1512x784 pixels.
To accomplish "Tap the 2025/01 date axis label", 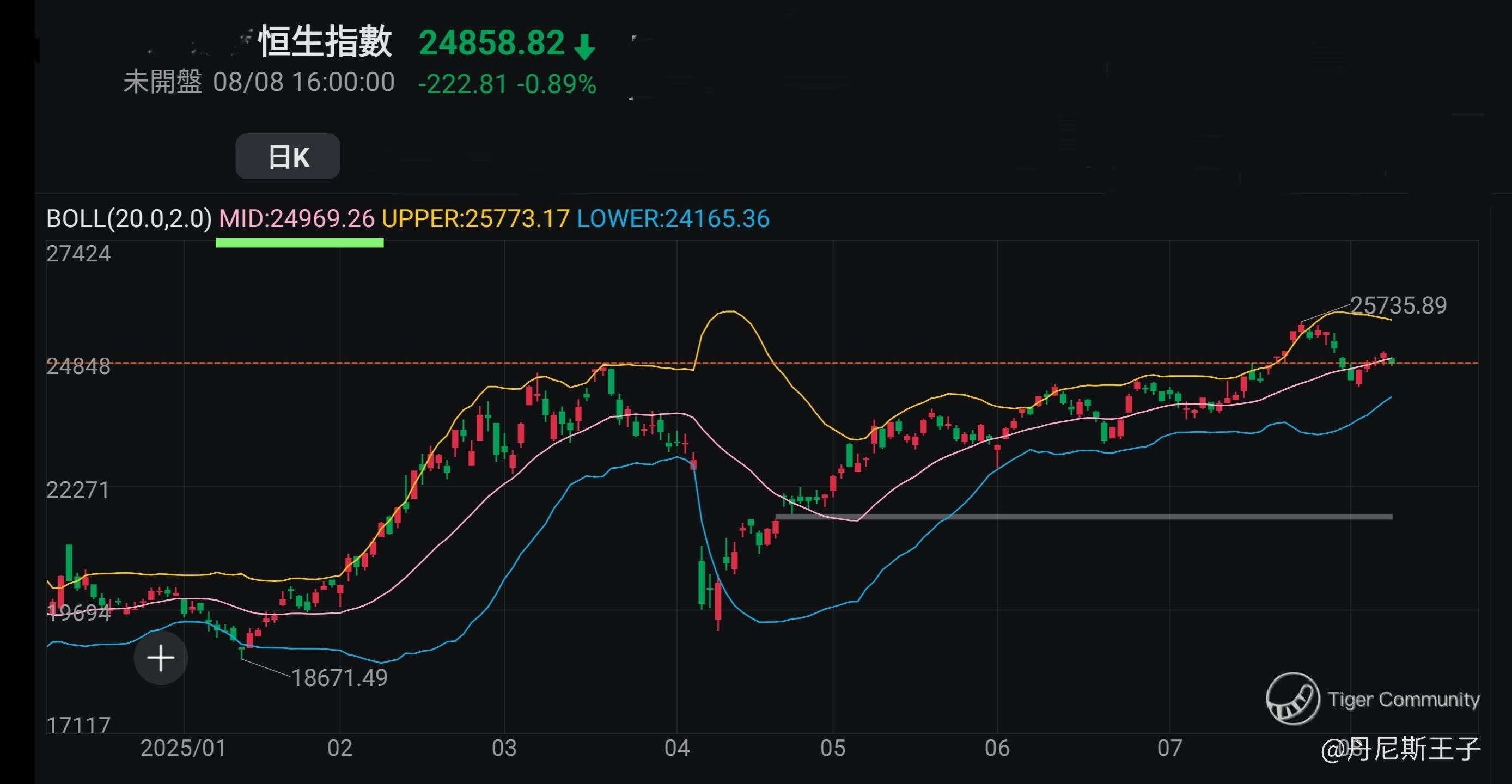I will pyautogui.click(x=183, y=748).
